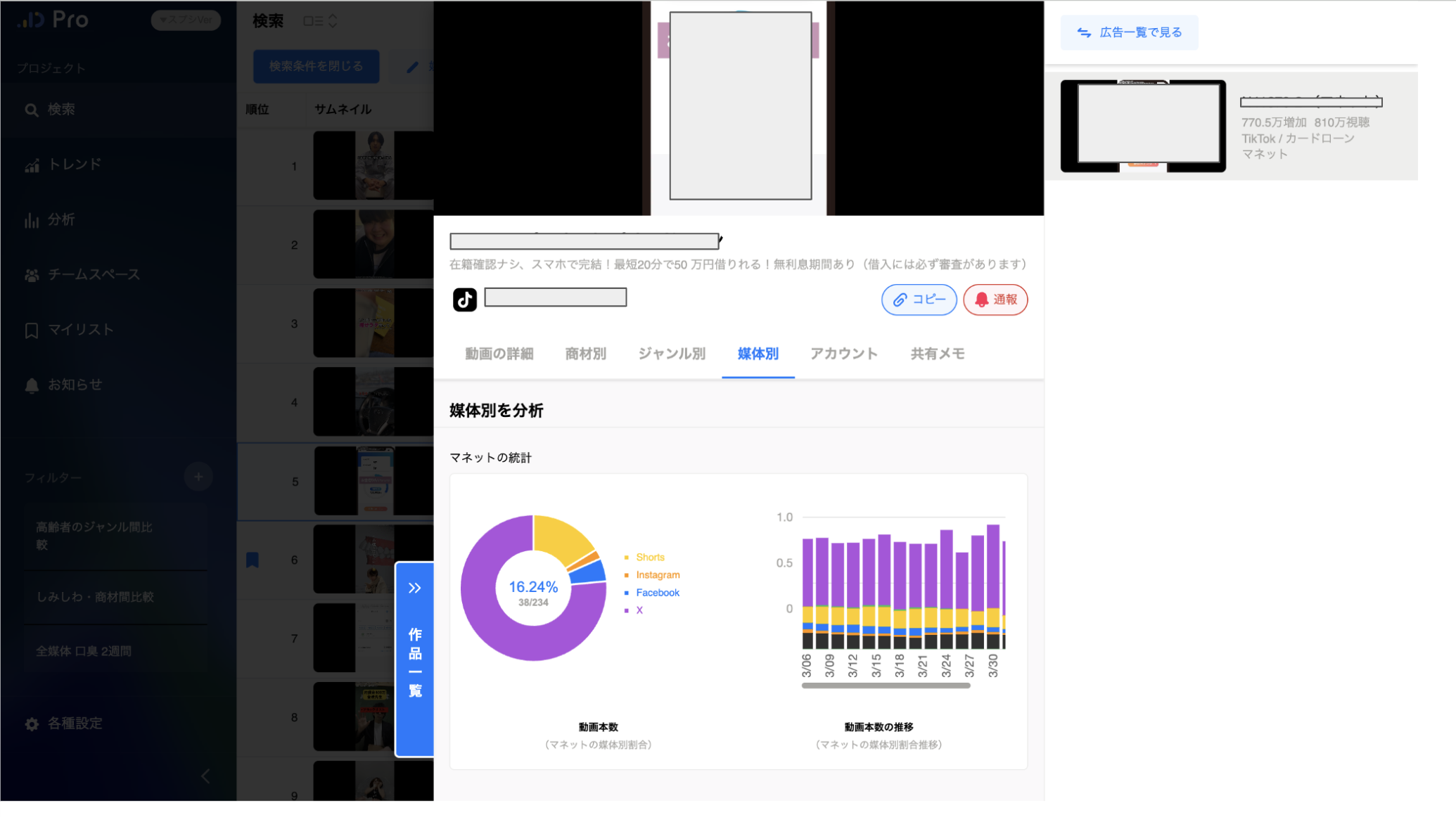Open the 分析 bar chart icon
This screenshot has height=817, width=1456.
point(32,220)
